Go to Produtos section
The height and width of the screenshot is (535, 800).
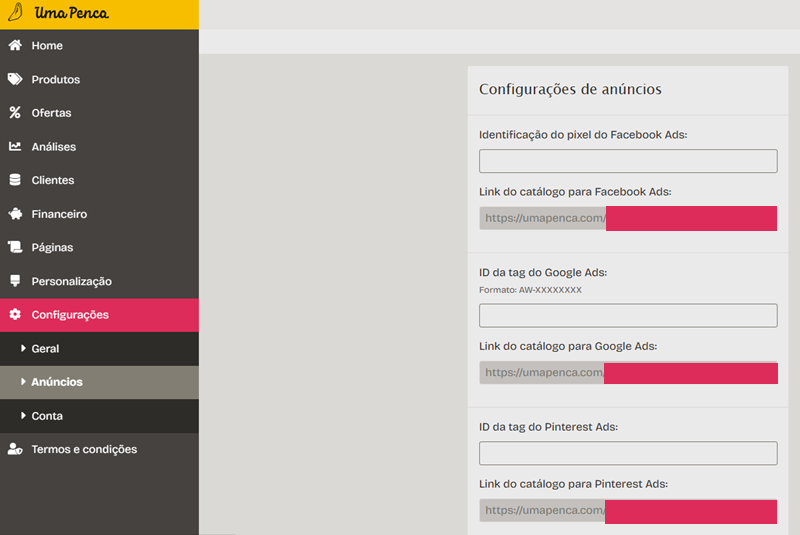(x=99, y=79)
